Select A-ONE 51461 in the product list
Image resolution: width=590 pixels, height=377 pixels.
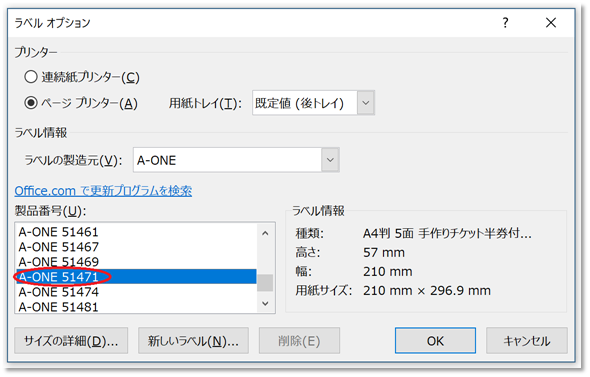(x=136, y=232)
